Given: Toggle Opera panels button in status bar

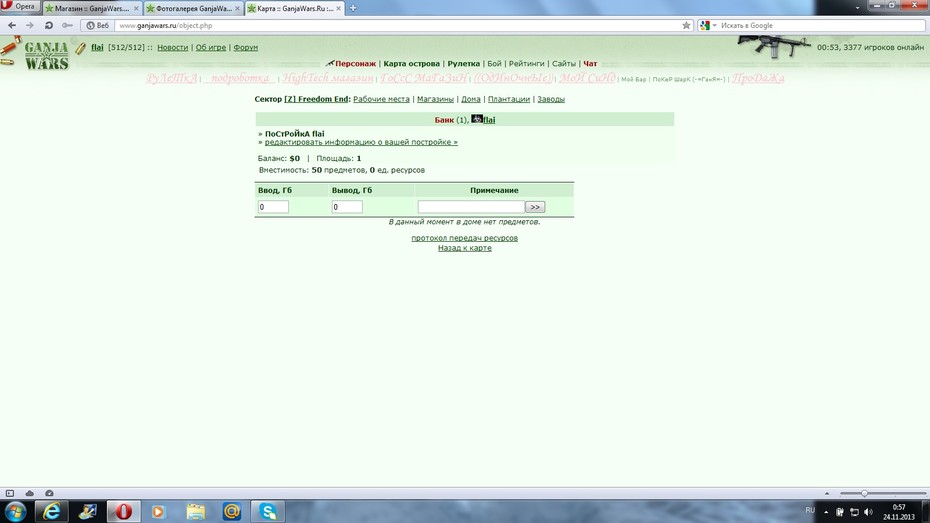Looking at the screenshot, I should (x=9, y=493).
